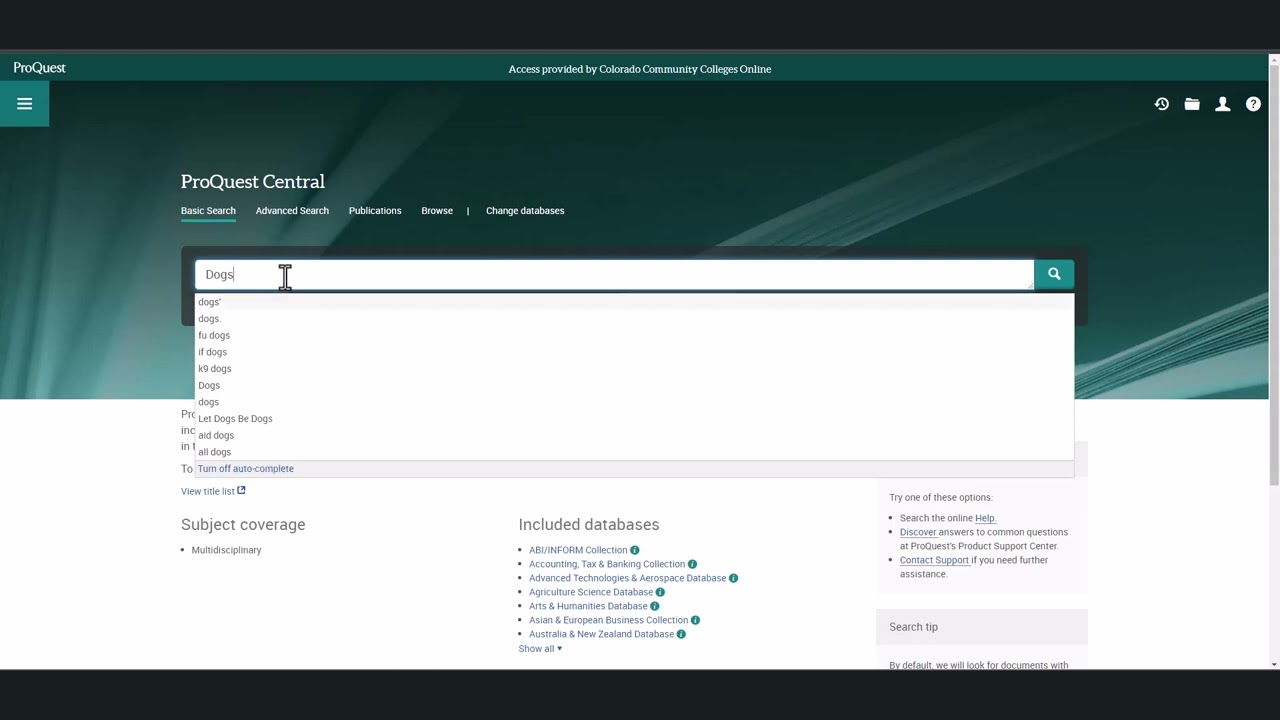Select "aid dogs" suggestion
This screenshot has width=1280, height=720.
tap(634, 435)
